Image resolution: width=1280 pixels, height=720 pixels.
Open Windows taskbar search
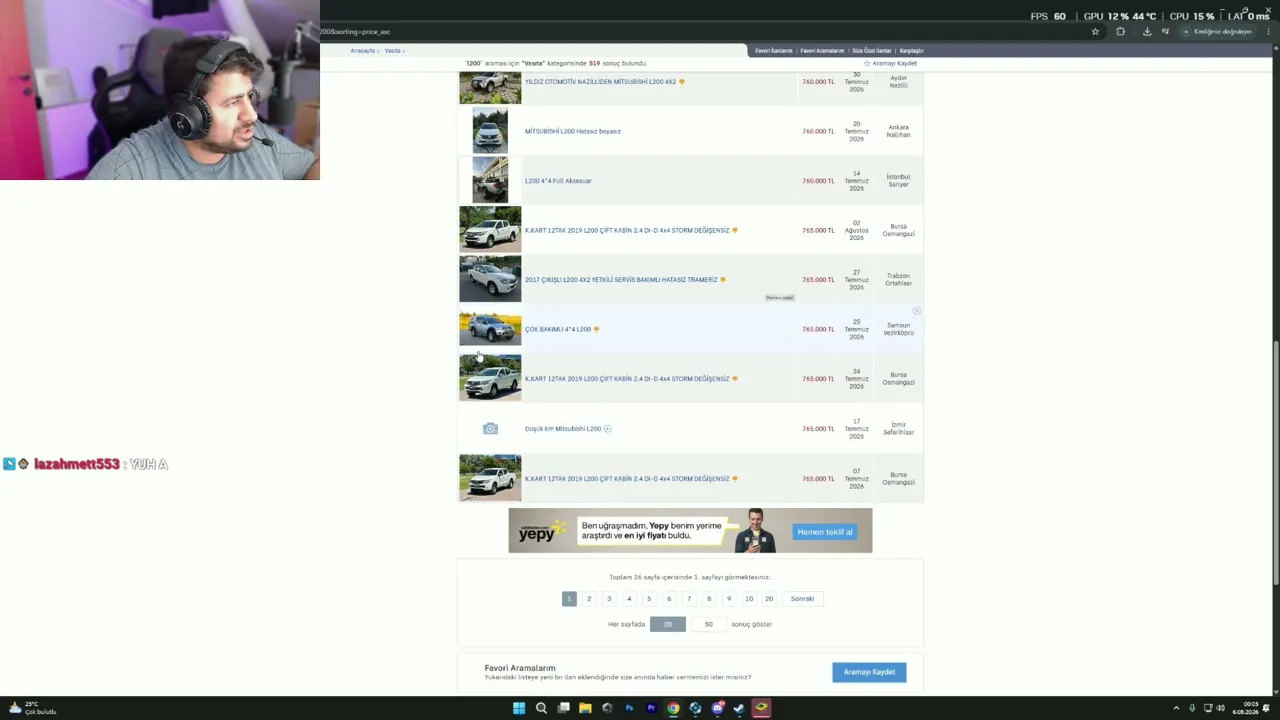(x=541, y=708)
